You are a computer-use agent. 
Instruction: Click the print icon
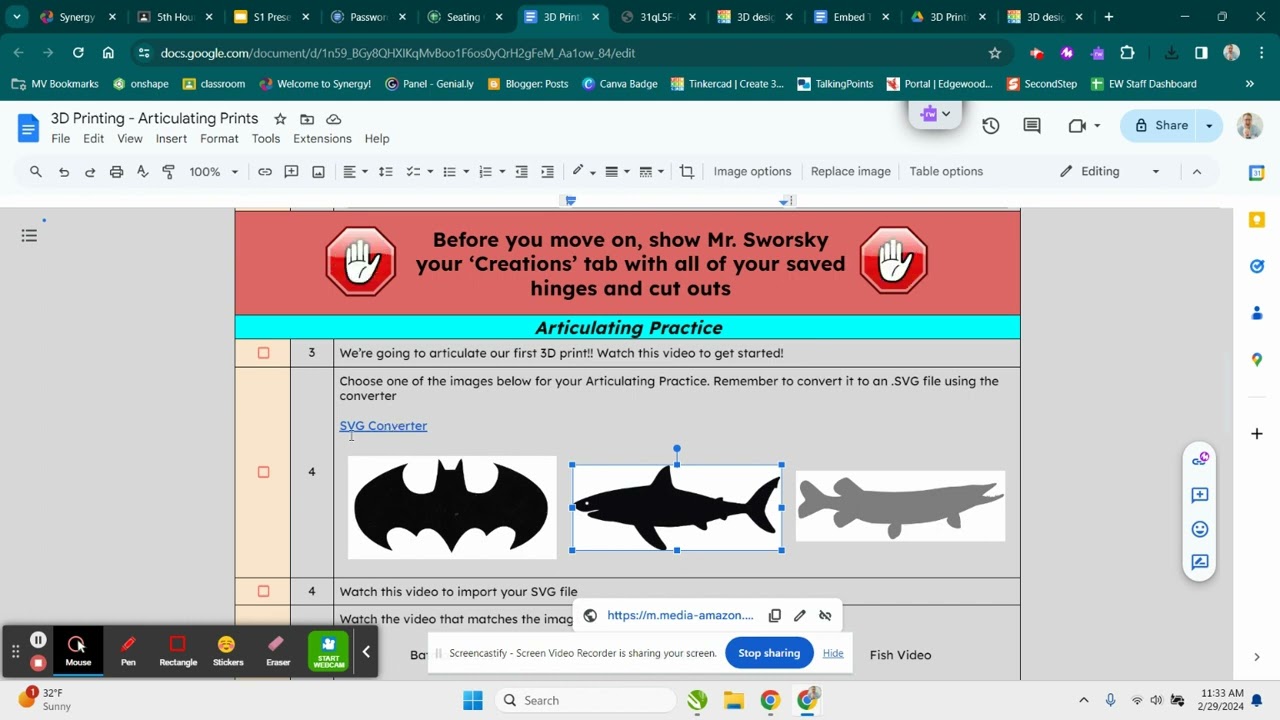(x=116, y=172)
